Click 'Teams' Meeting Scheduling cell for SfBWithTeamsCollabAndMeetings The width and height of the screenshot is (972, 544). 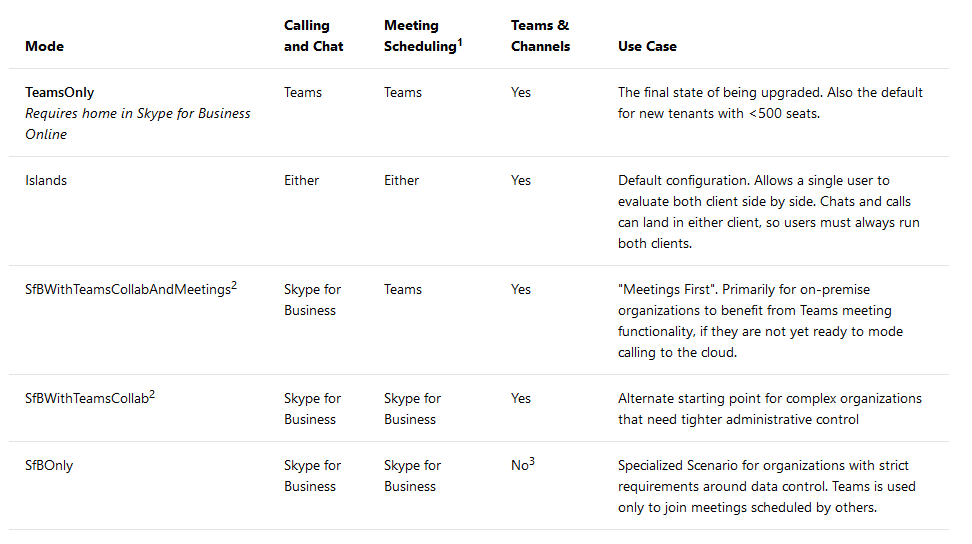point(403,289)
